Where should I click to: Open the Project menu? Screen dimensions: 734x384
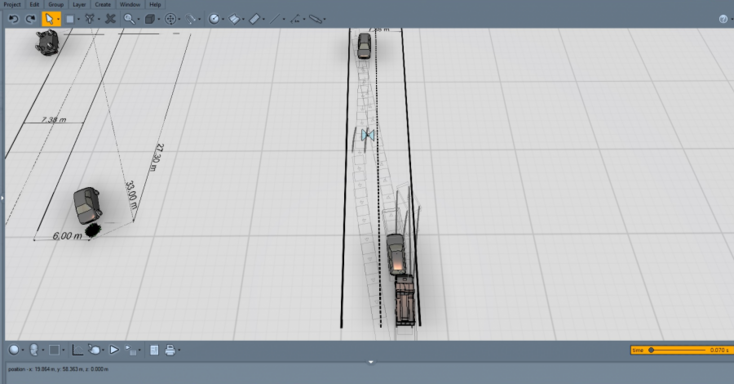tap(12, 4)
